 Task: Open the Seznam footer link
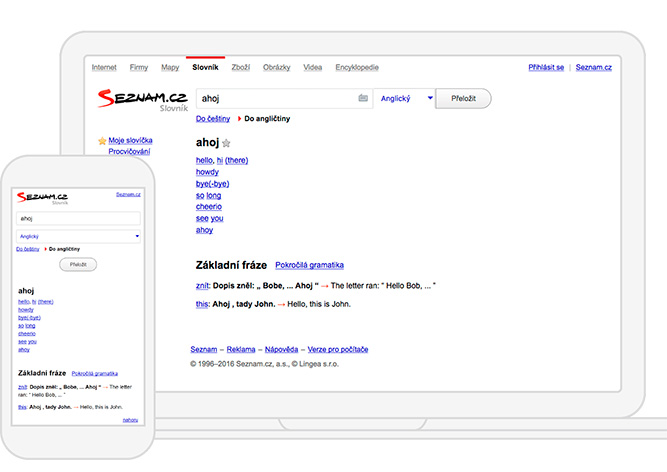(x=204, y=350)
